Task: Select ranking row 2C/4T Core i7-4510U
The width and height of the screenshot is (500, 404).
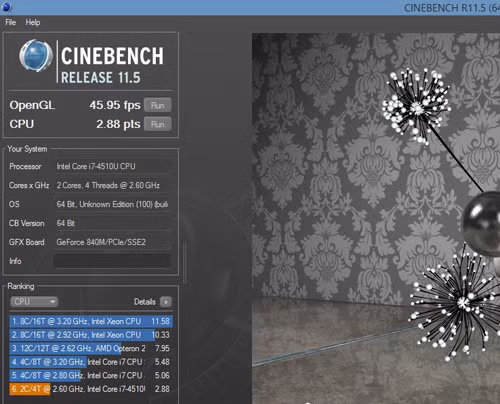Action: (91, 389)
